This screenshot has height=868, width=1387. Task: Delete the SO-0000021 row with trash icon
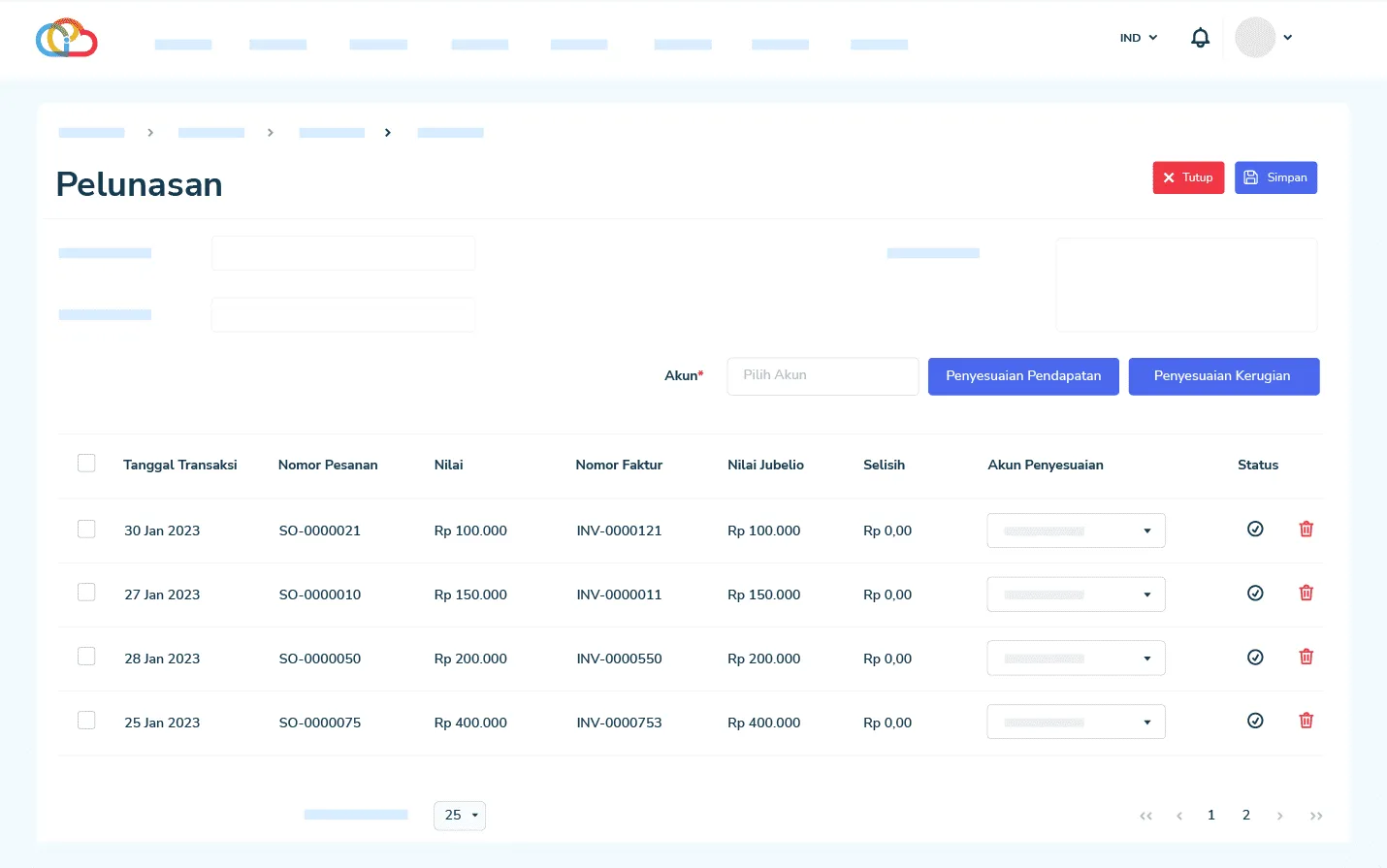(x=1306, y=529)
